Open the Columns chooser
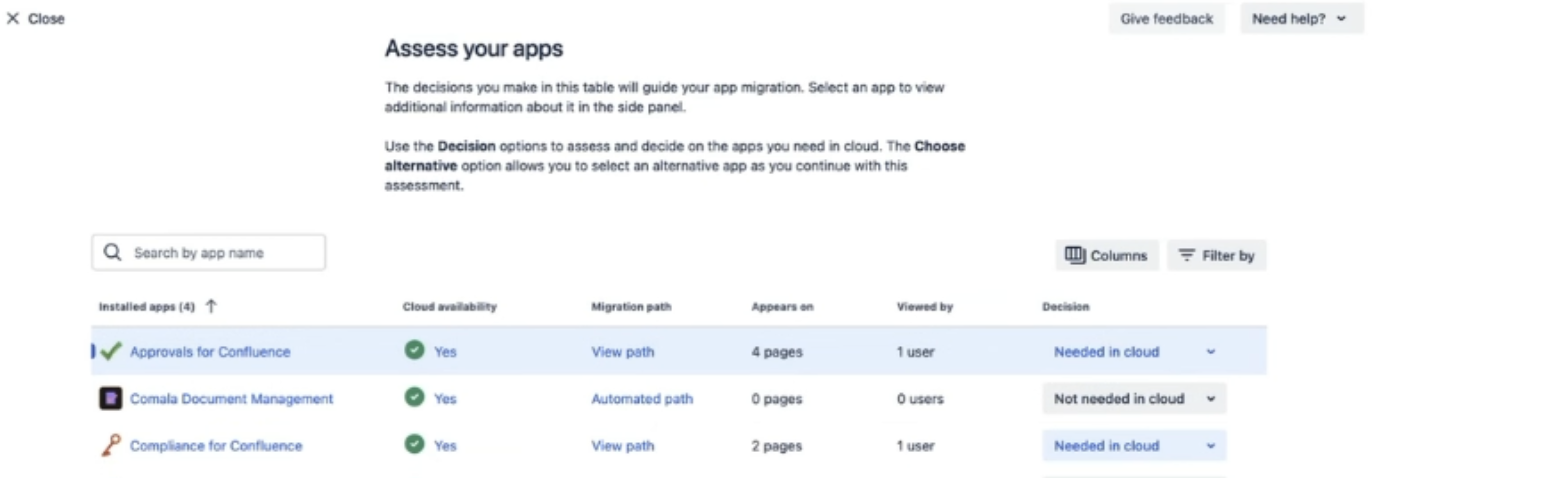 click(1106, 255)
